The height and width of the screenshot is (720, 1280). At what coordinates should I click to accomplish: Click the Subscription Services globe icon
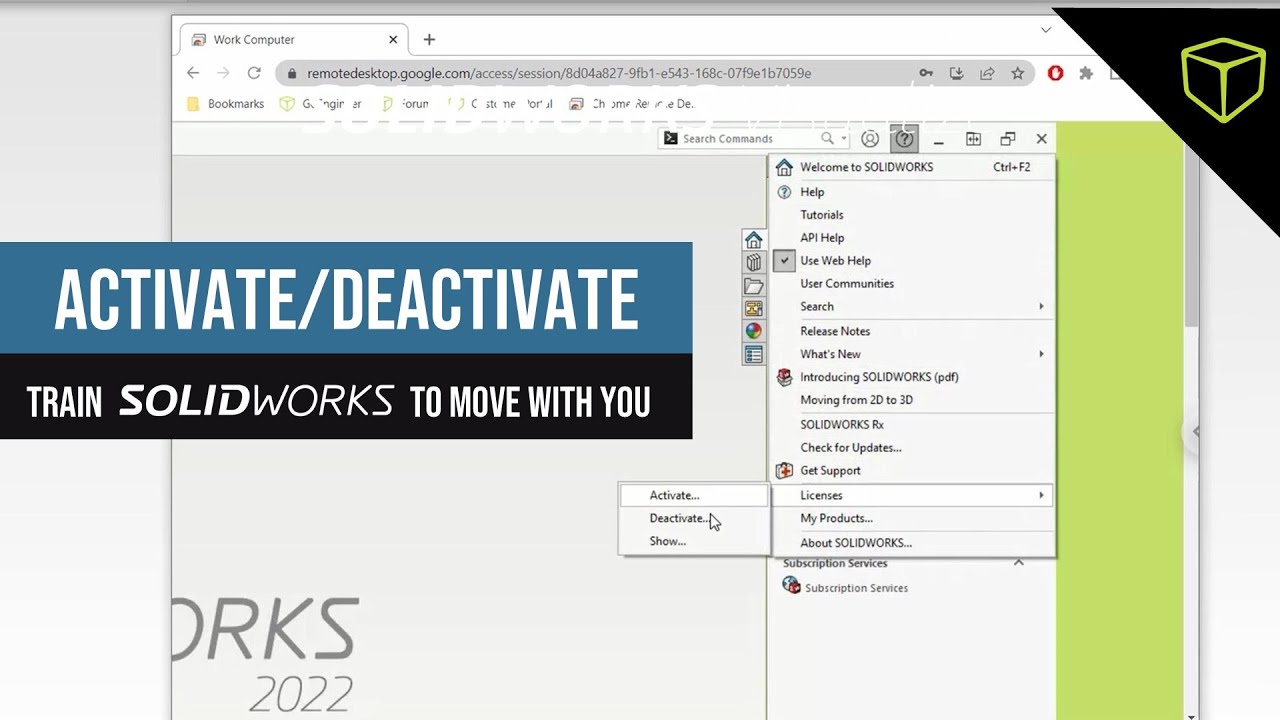(791, 587)
